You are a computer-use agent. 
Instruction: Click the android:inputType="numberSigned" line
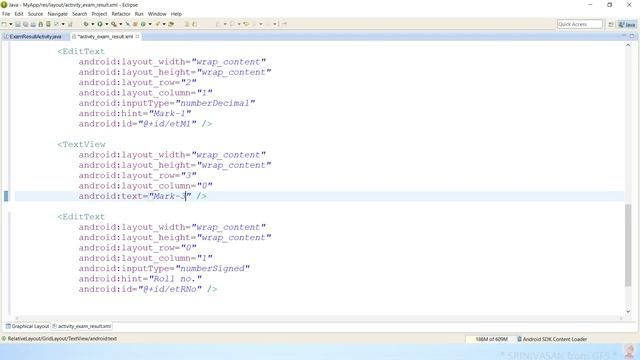tap(164, 269)
